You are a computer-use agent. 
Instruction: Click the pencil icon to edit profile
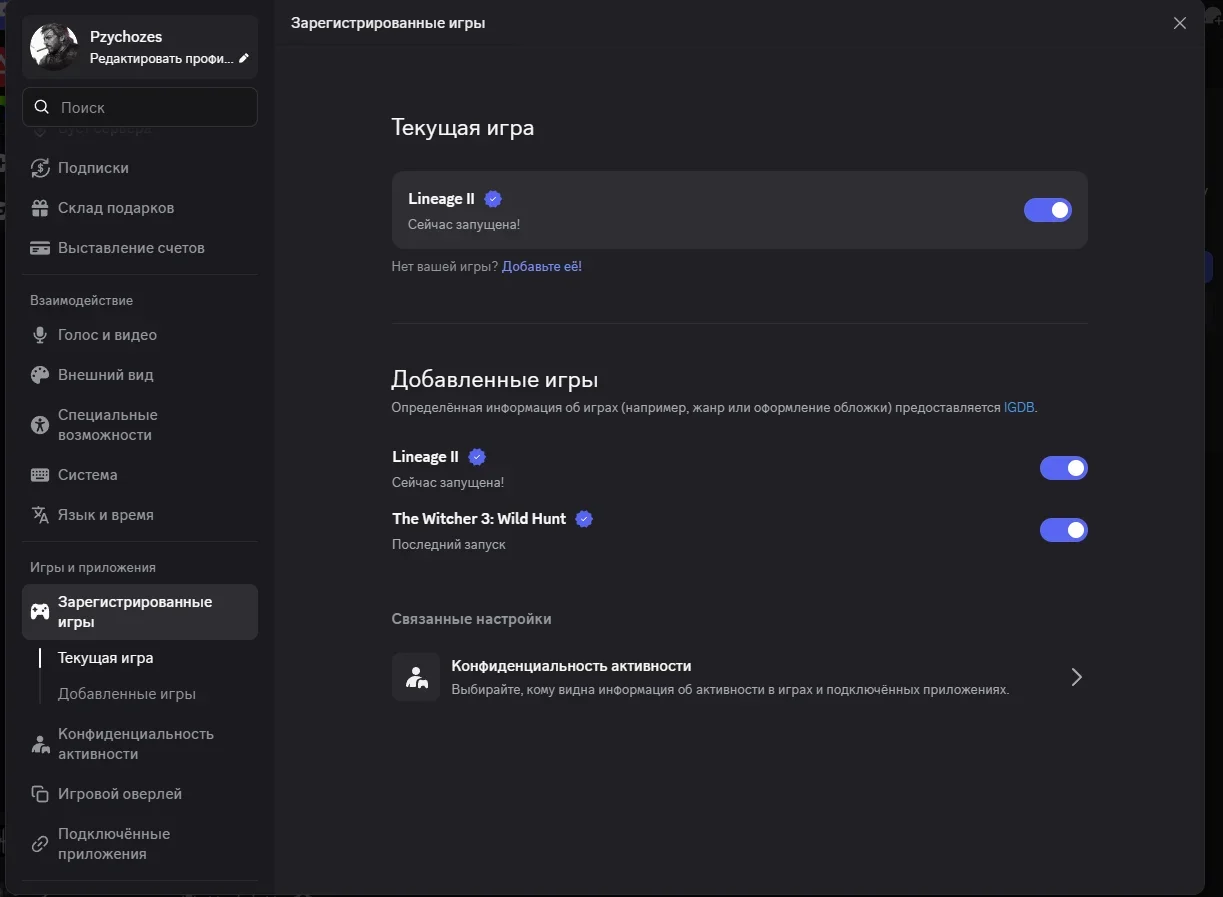tap(244, 58)
